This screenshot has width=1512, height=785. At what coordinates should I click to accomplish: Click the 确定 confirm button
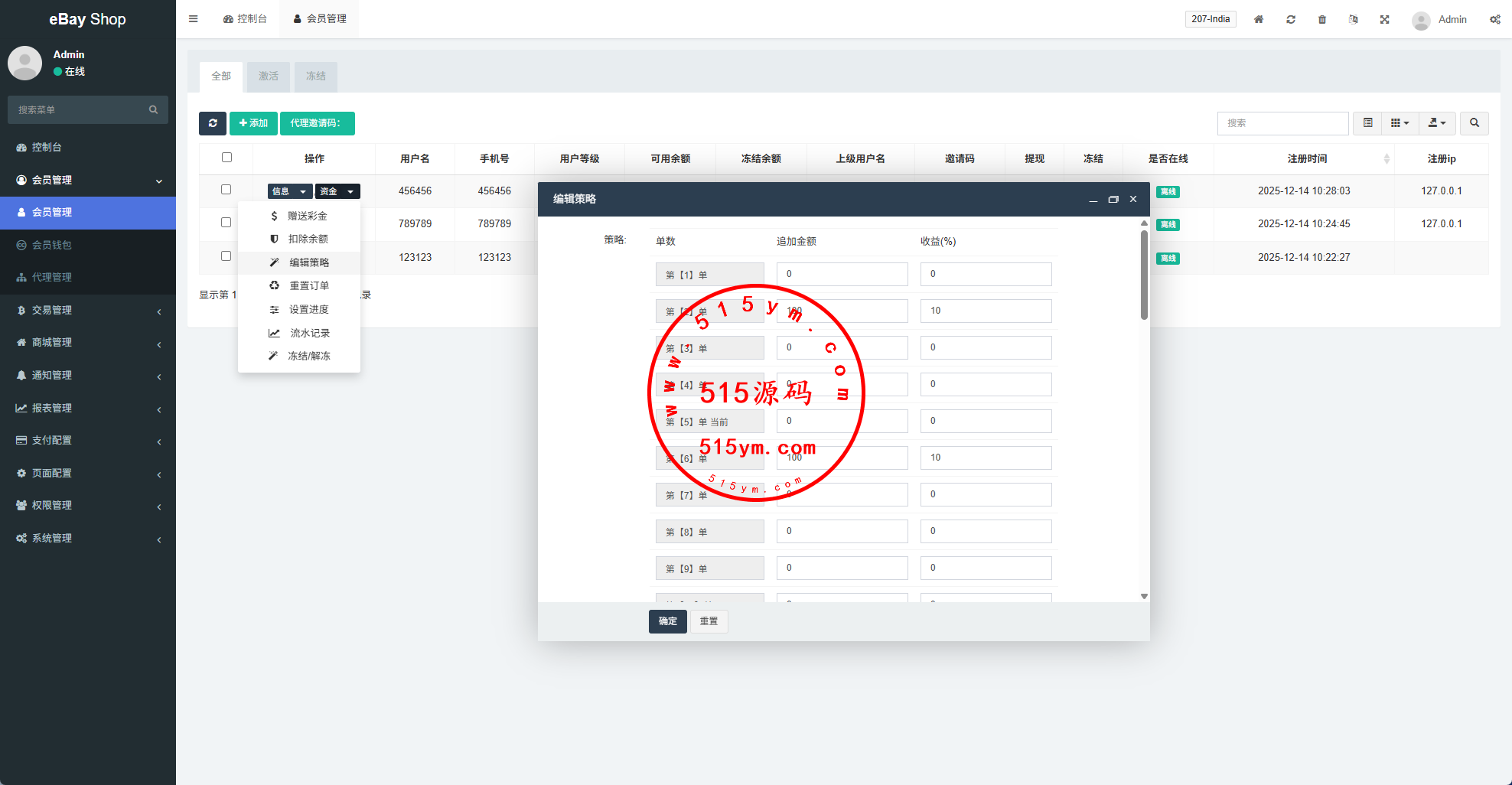667,621
